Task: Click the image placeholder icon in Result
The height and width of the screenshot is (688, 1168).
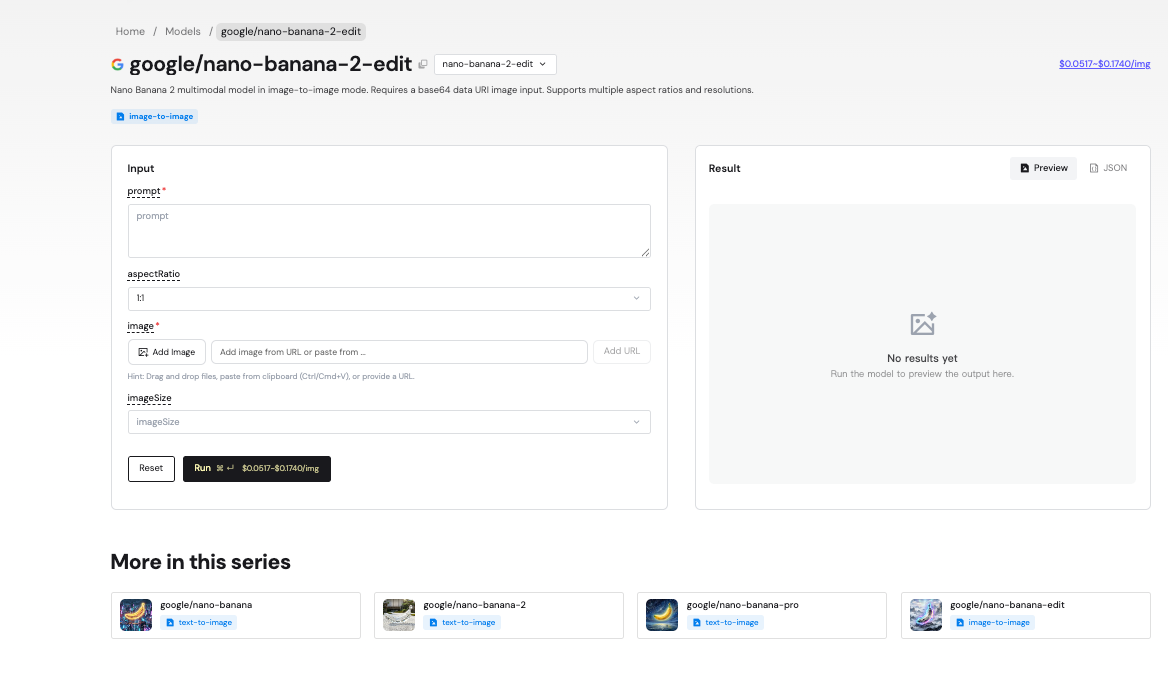Action: tap(922, 324)
